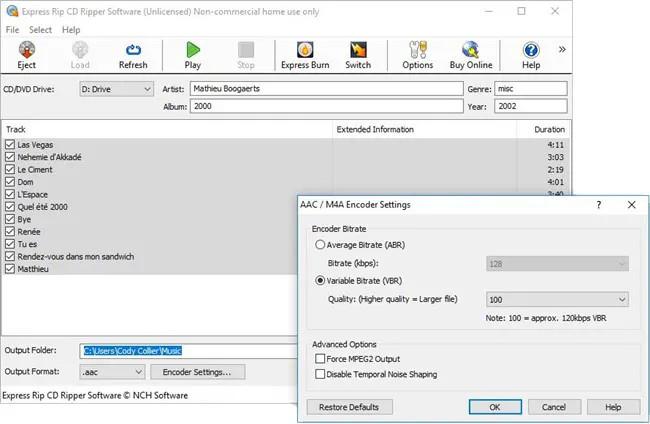Launch the Switch converter icon
Viewport: 650px width, 424px height.
tap(358, 54)
